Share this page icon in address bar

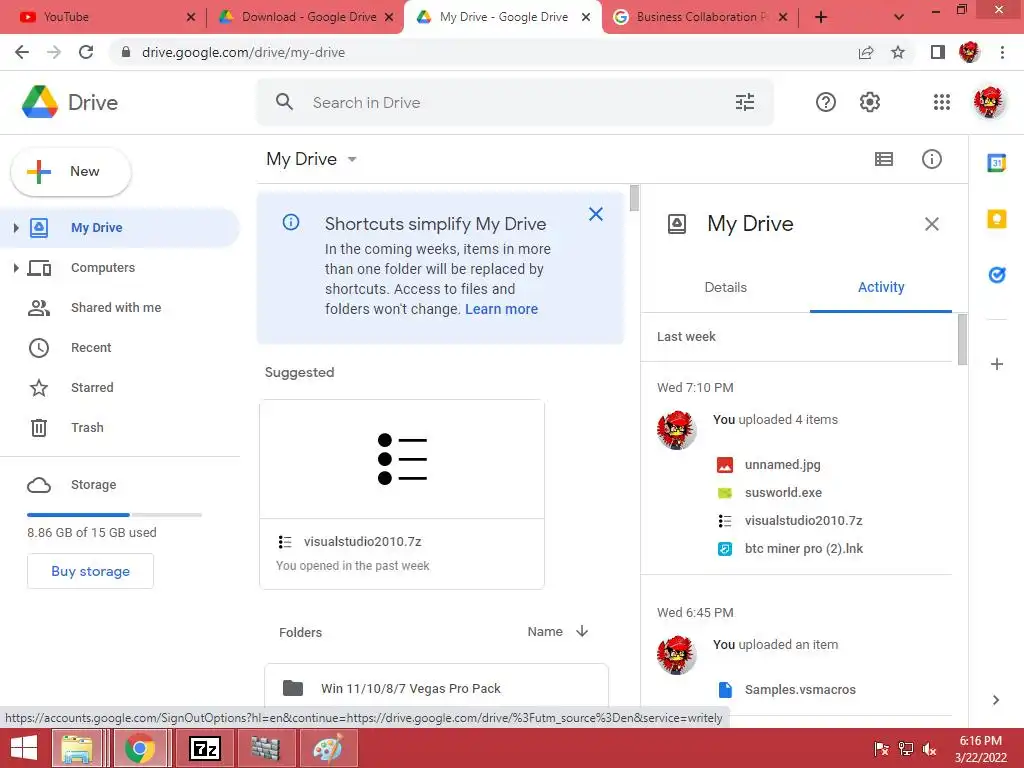pyautogui.click(x=866, y=52)
